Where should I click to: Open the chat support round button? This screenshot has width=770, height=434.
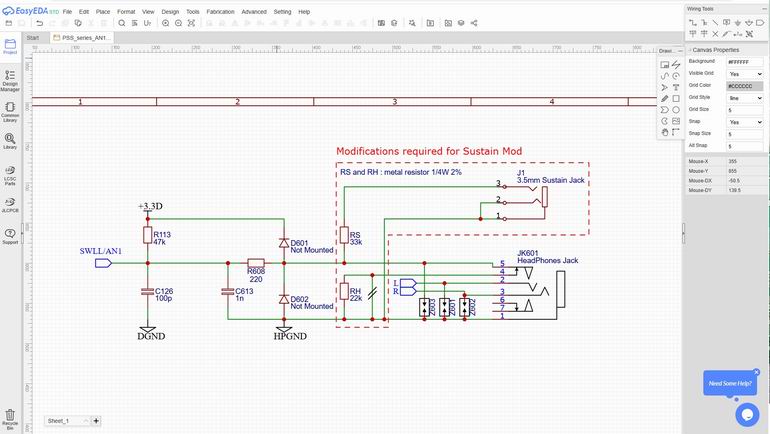pyautogui.click(x=747, y=414)
